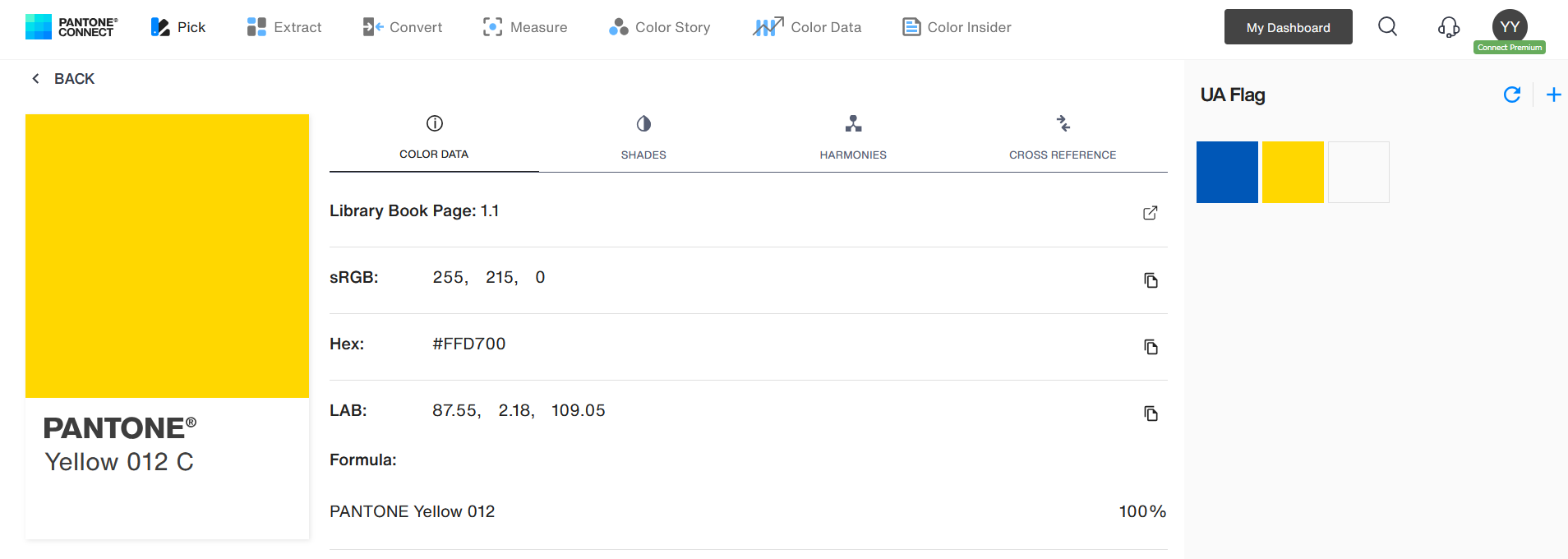This screenshot has width=1568, height=559.
Task: Switch to the Harmonies tab
Action: click(853, 139)
